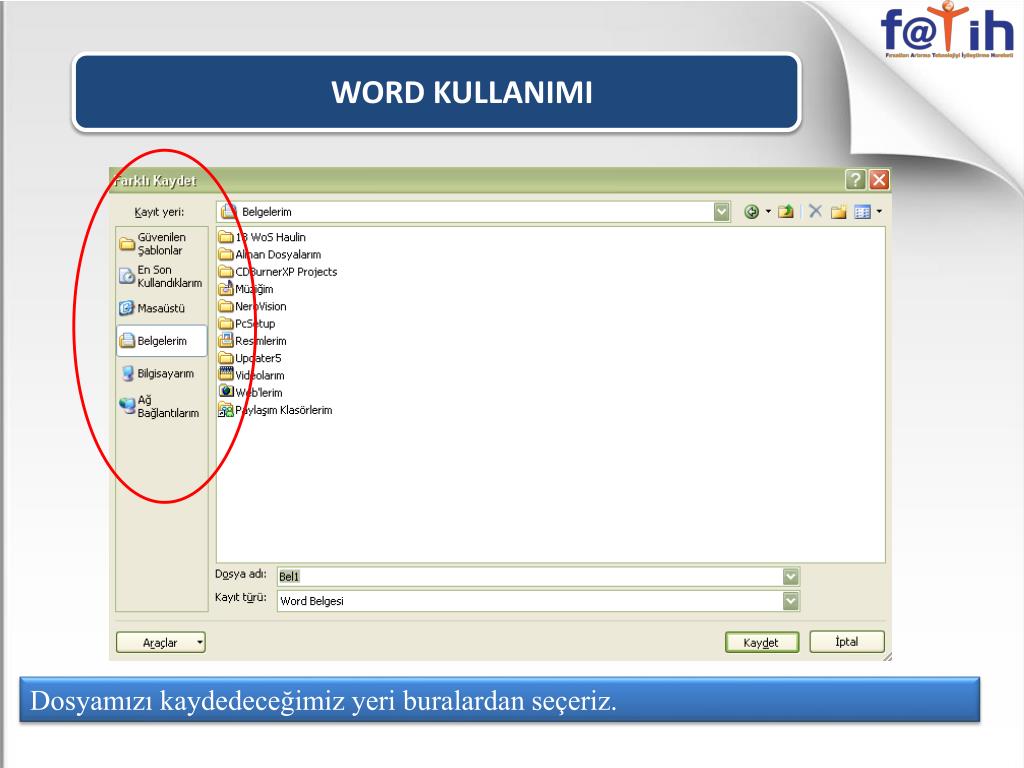Select the Videolarım folder
Viewport: 1024px width, 768px height.
pos(252,376)
